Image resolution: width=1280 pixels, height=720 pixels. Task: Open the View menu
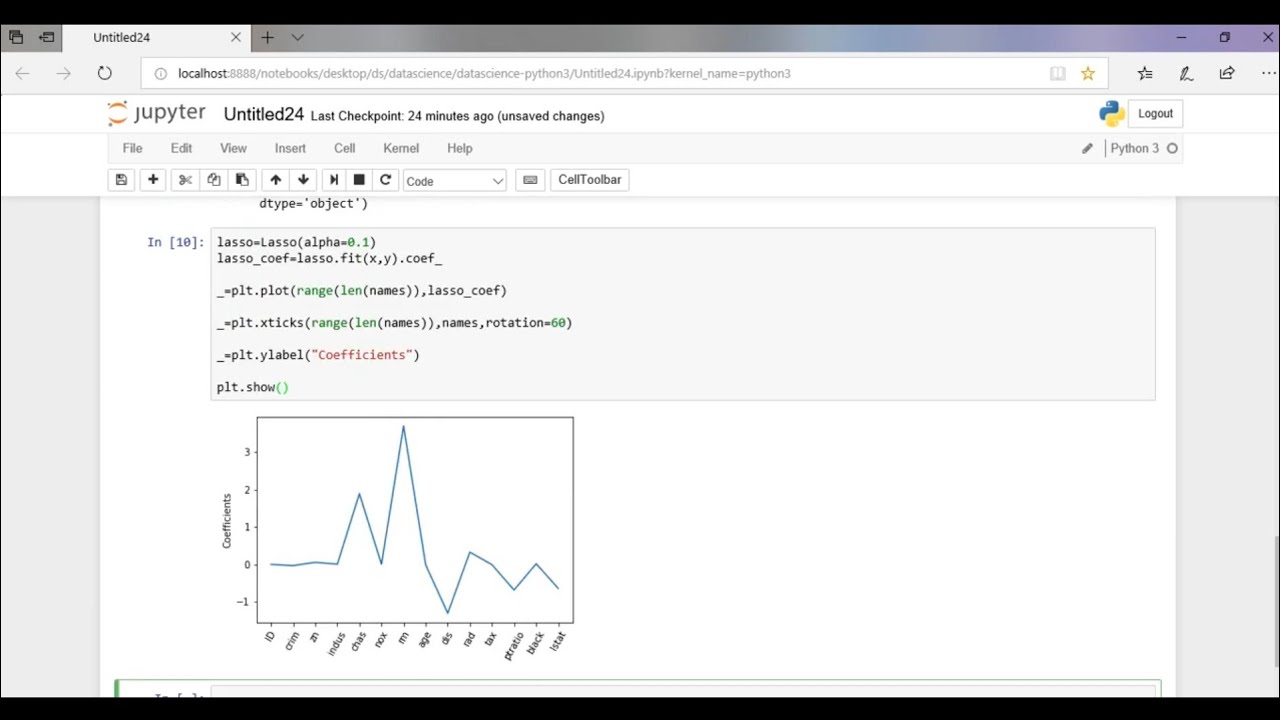233,148
